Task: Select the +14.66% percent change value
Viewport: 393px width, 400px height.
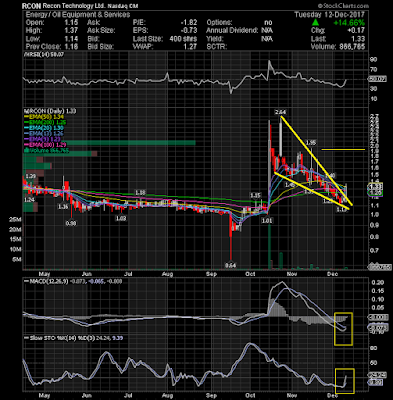Action: [x=350, y=23]
